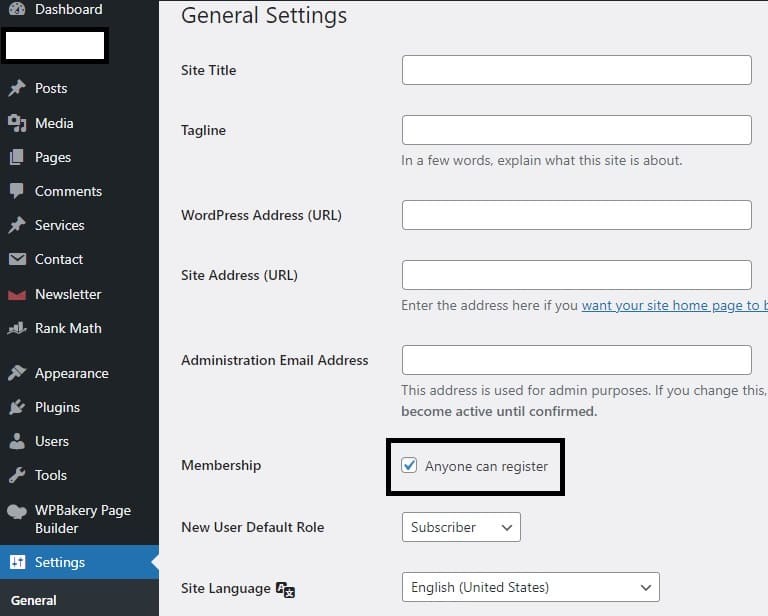Screen dimensions: 768x616
Task: Click the Plugins plug icon
Action: tap(16, 407)
